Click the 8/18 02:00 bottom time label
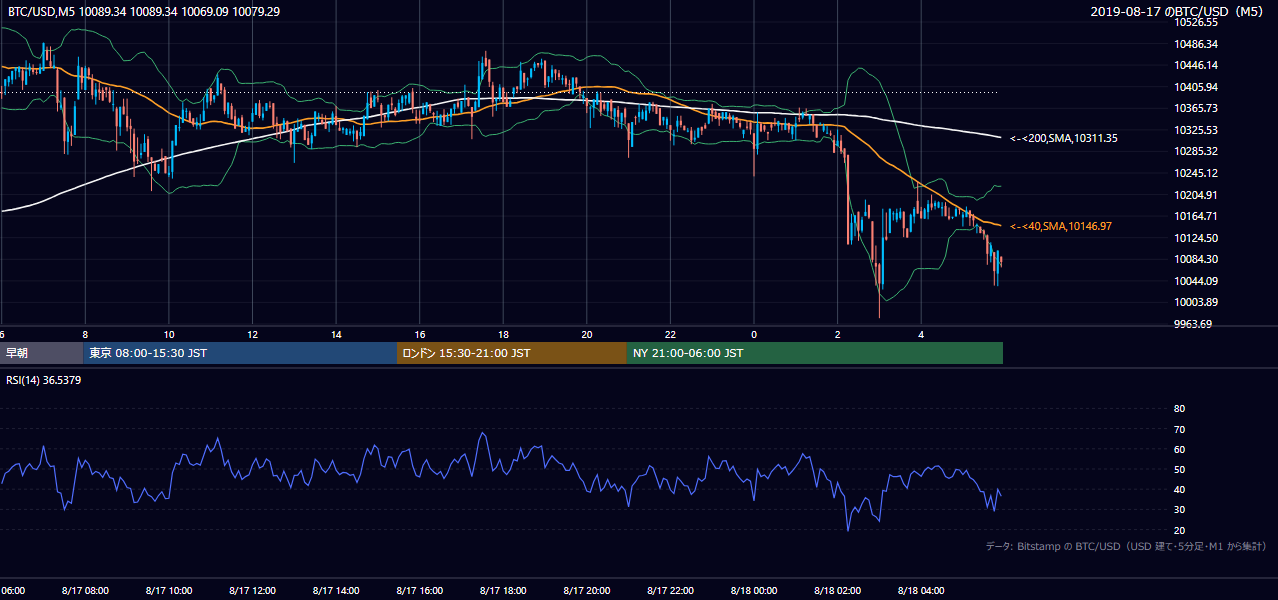This screenshot has width=1278, height=600. tap(837, 591)
